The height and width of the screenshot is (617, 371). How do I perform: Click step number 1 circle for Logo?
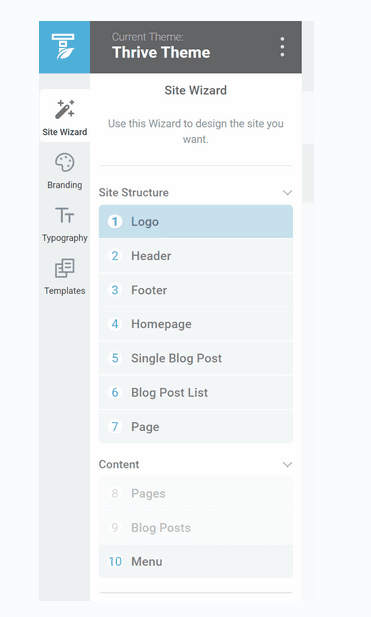[x=115, y=222]
